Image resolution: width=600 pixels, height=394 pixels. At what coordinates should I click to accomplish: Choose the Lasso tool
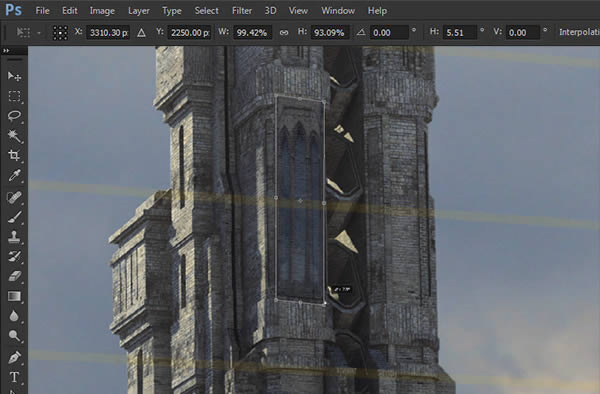pyautogui.click(x=14, y=116)
